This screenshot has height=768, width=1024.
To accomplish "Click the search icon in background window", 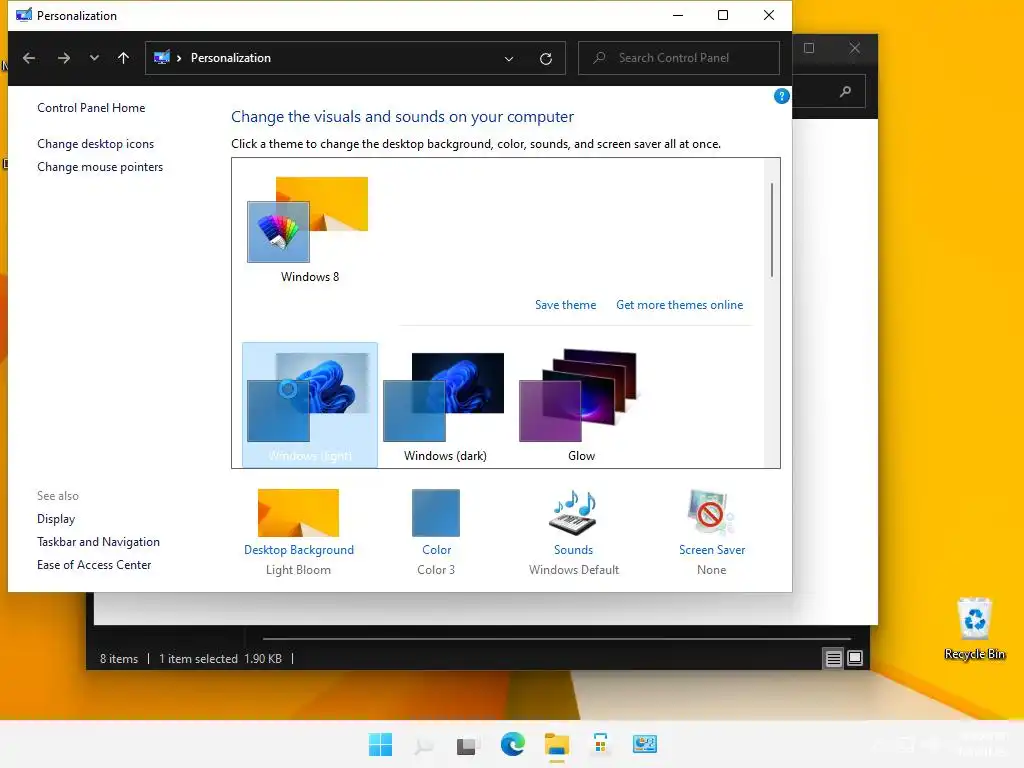I will (845, 91).
